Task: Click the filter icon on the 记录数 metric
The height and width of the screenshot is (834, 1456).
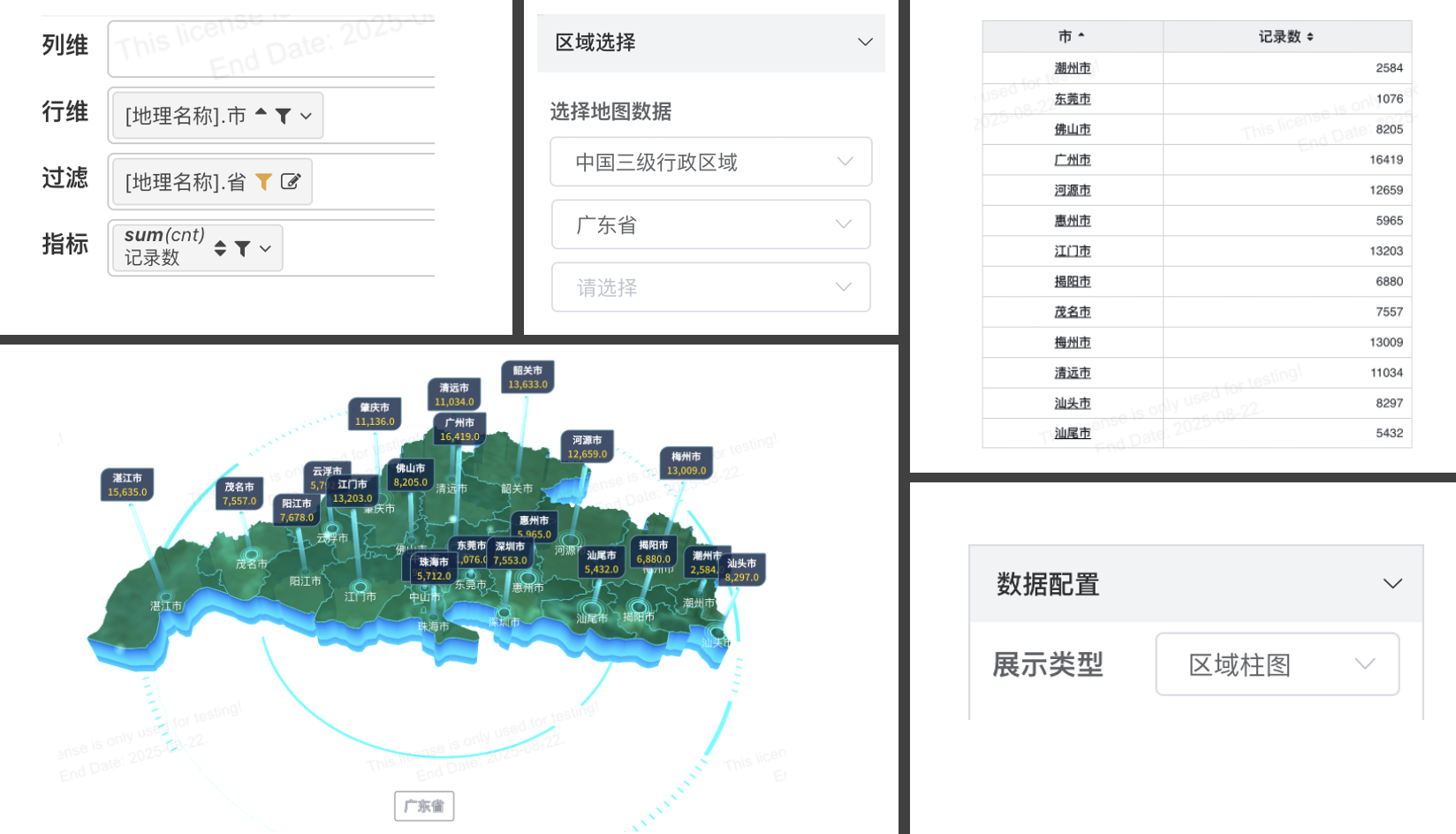Action: tap(242, 249)
